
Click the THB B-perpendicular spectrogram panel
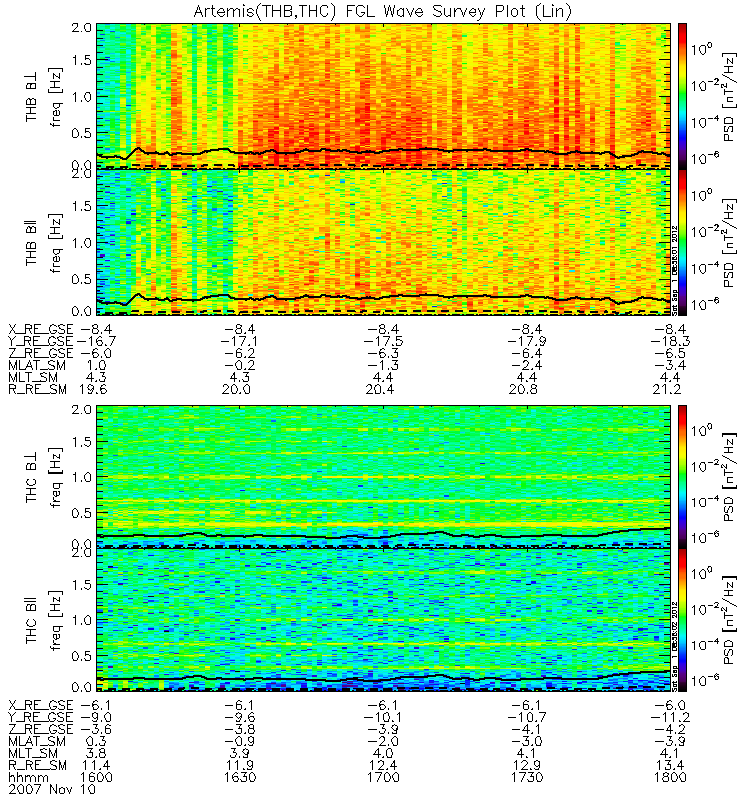[383, 95]
